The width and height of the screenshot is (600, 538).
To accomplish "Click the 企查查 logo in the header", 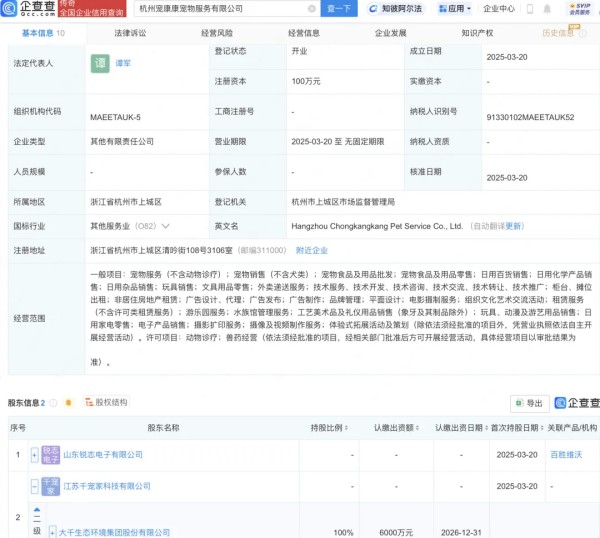I will click(x=28, y=8).
